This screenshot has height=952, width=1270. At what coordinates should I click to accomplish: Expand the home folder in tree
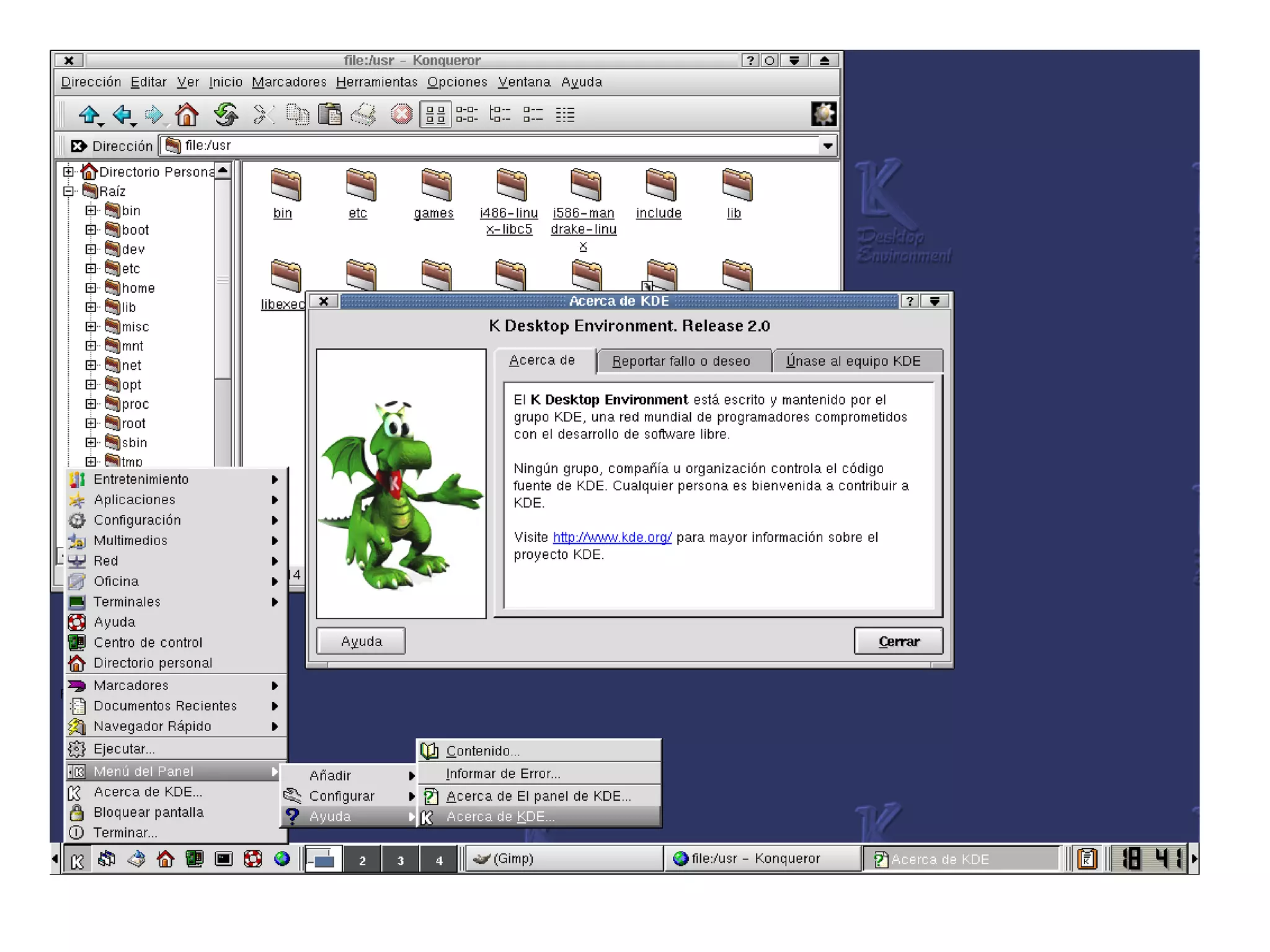coord(91,288)
